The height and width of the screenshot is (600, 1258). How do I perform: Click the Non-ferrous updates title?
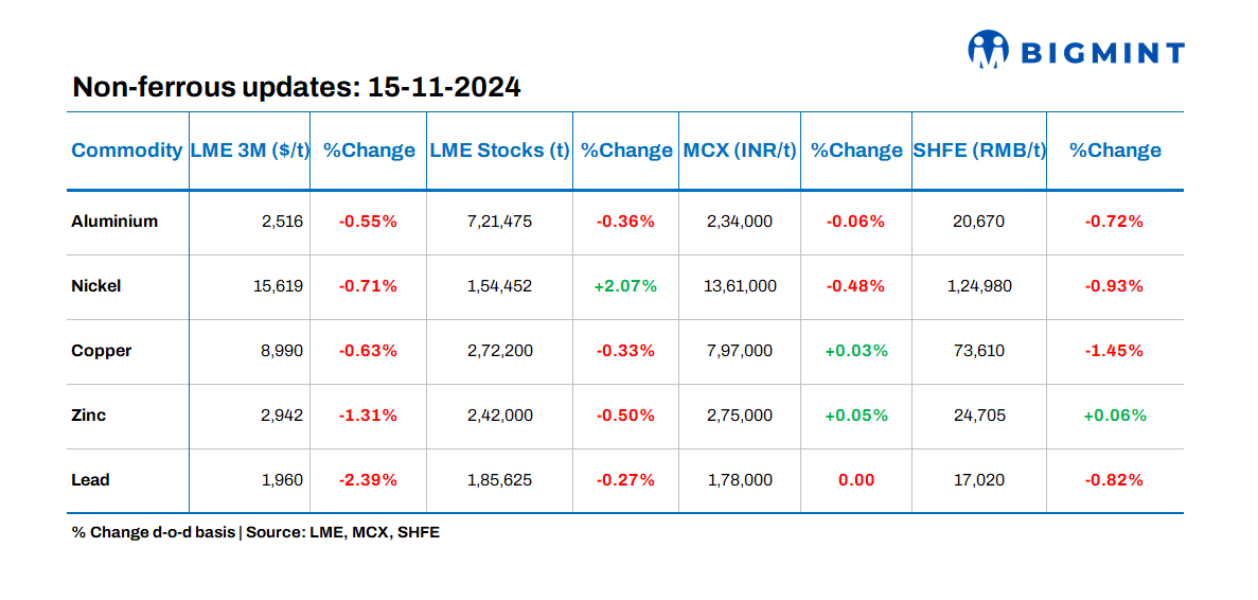pos(296,87)
